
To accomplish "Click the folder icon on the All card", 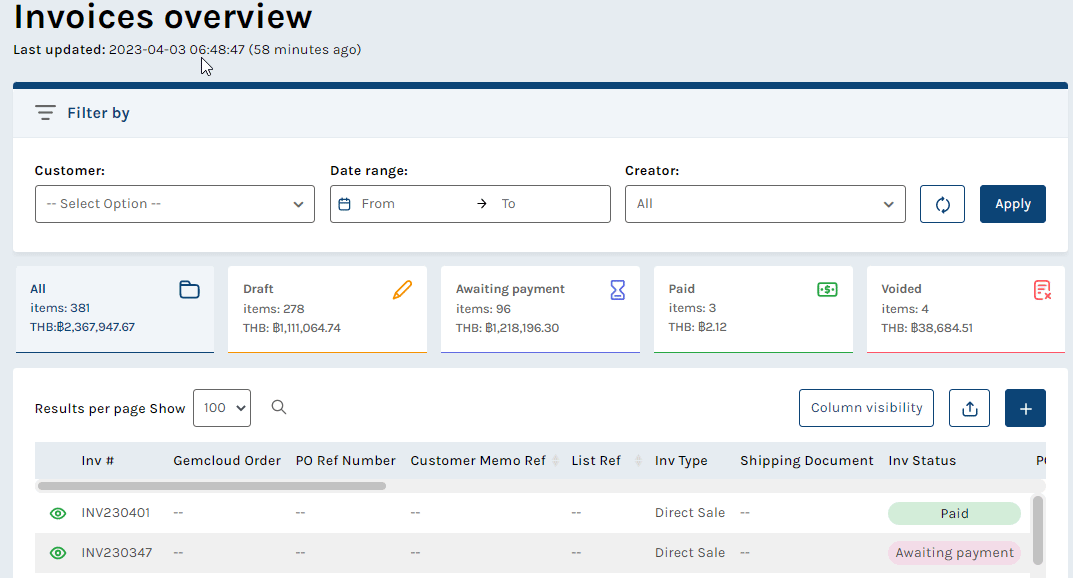I will click(190, 290).
